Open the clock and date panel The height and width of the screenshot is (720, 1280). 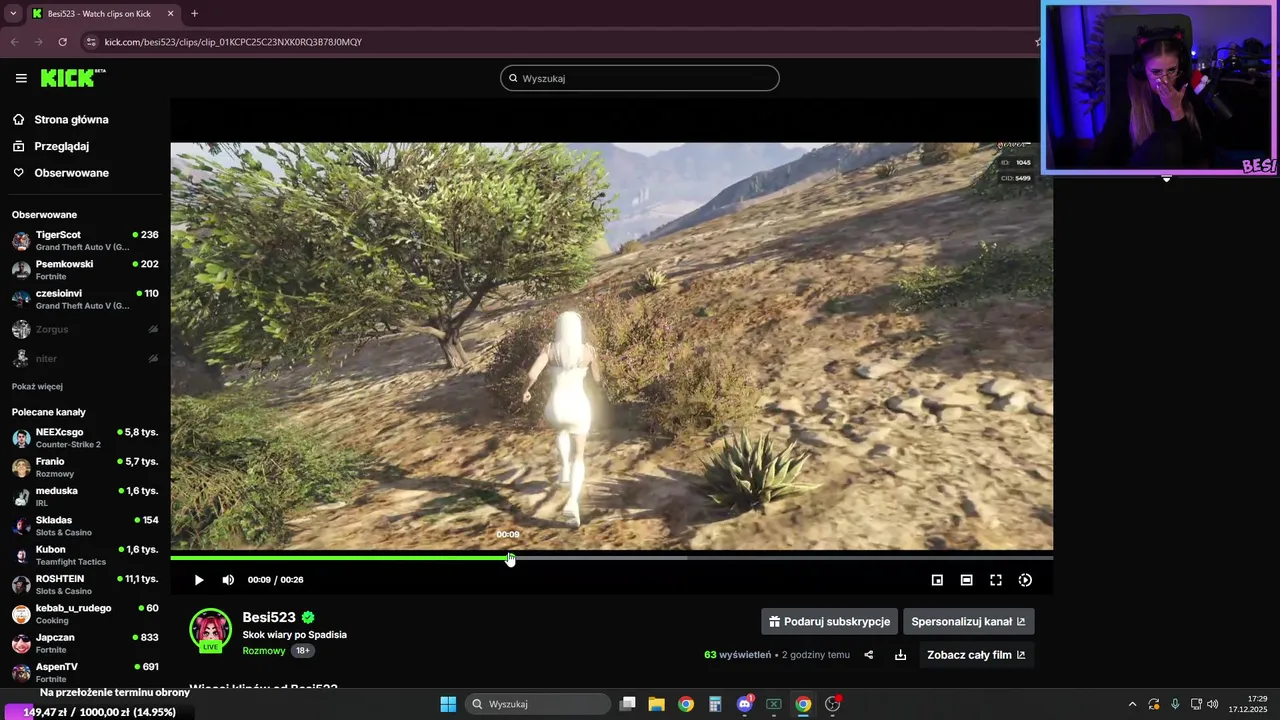(1248, 704)
